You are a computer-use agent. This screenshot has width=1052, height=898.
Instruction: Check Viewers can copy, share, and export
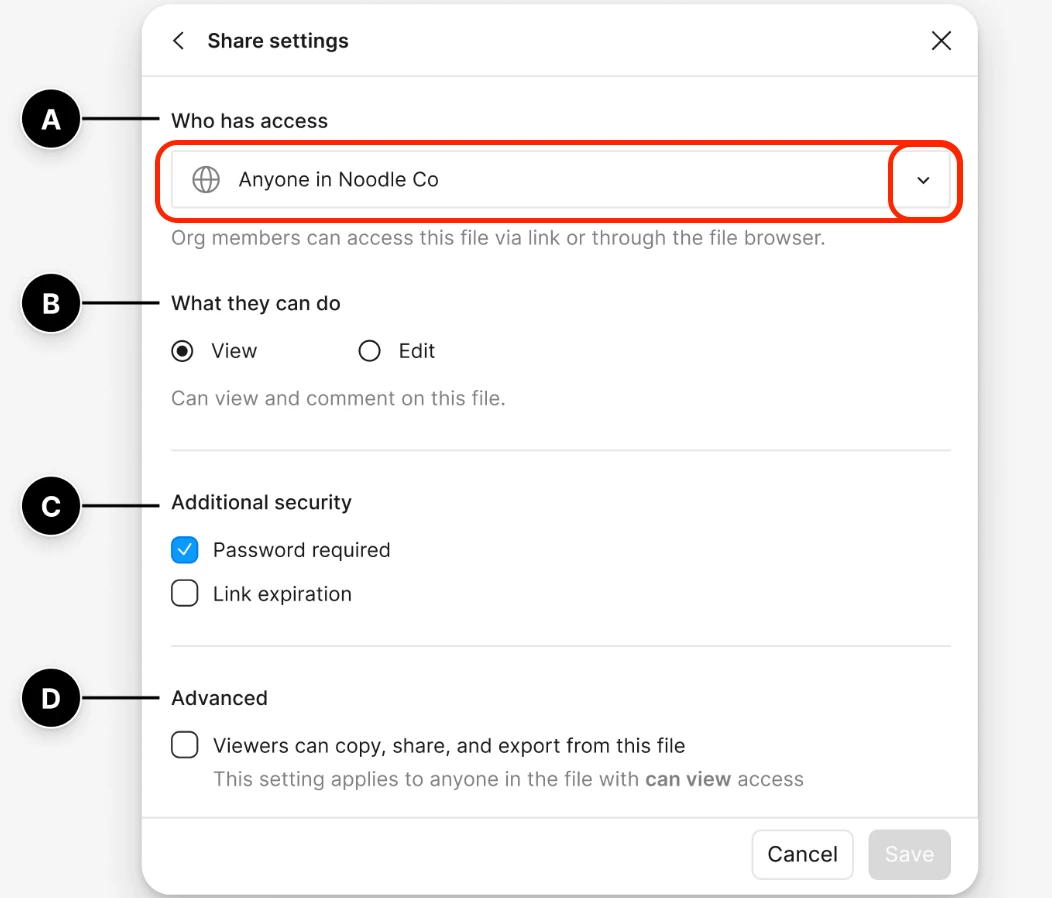185,745
